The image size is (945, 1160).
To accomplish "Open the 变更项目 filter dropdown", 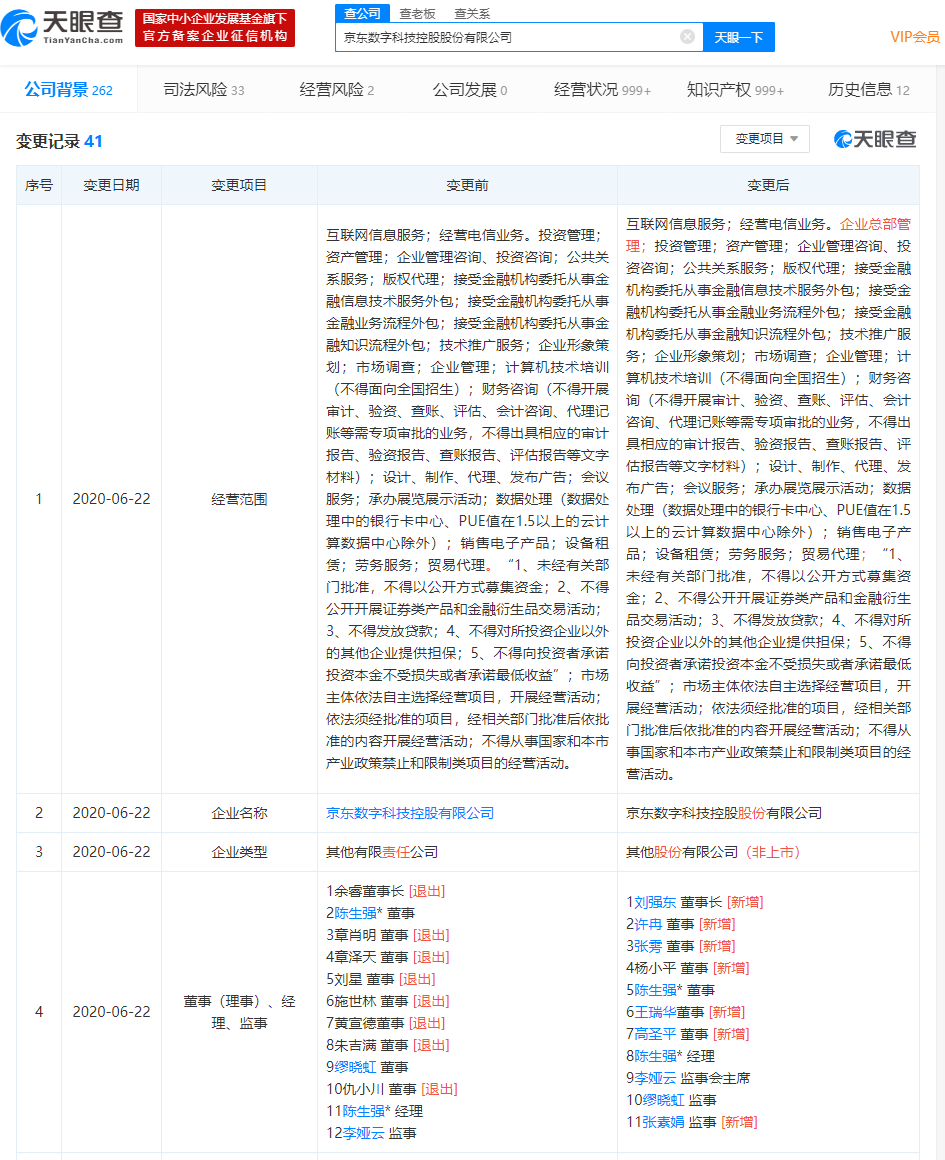I will (764, 139).
